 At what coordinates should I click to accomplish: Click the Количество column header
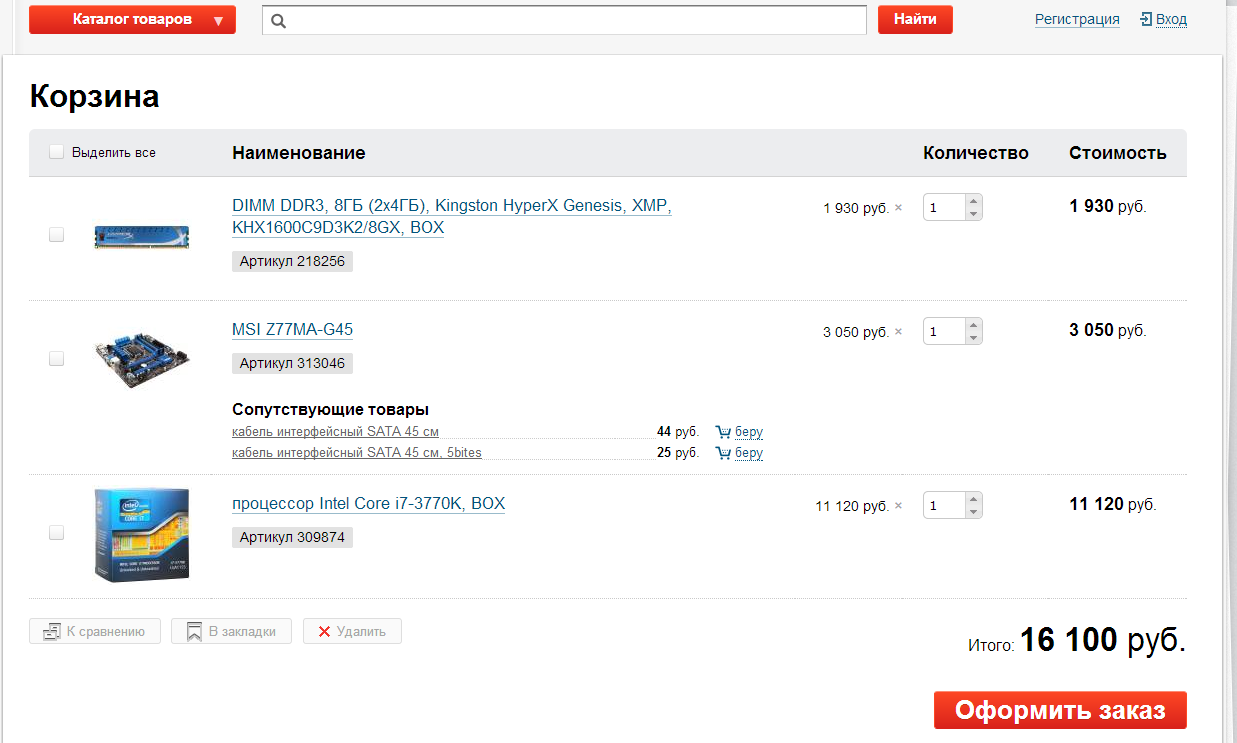(x=976, y=153)
